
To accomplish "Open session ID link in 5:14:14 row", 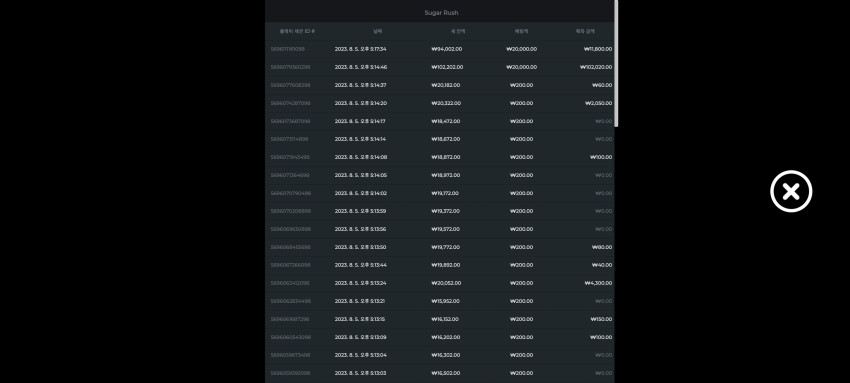I will click(x=289, y=139).
